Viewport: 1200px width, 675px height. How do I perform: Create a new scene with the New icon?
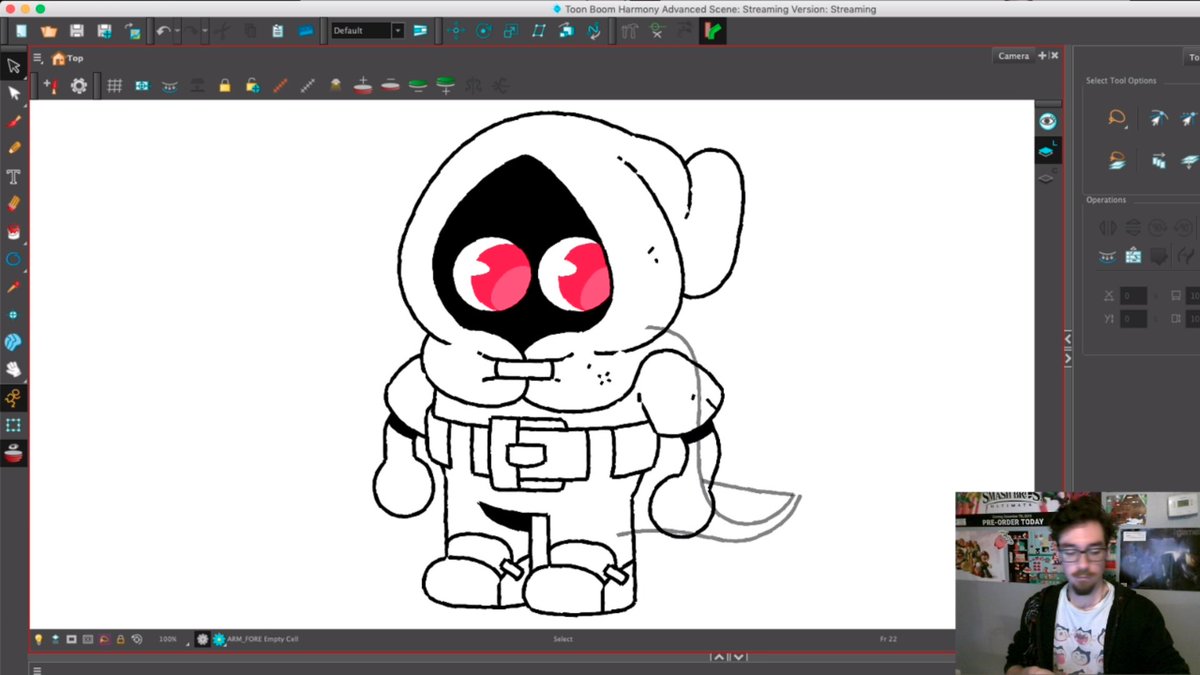pos(21,31)
